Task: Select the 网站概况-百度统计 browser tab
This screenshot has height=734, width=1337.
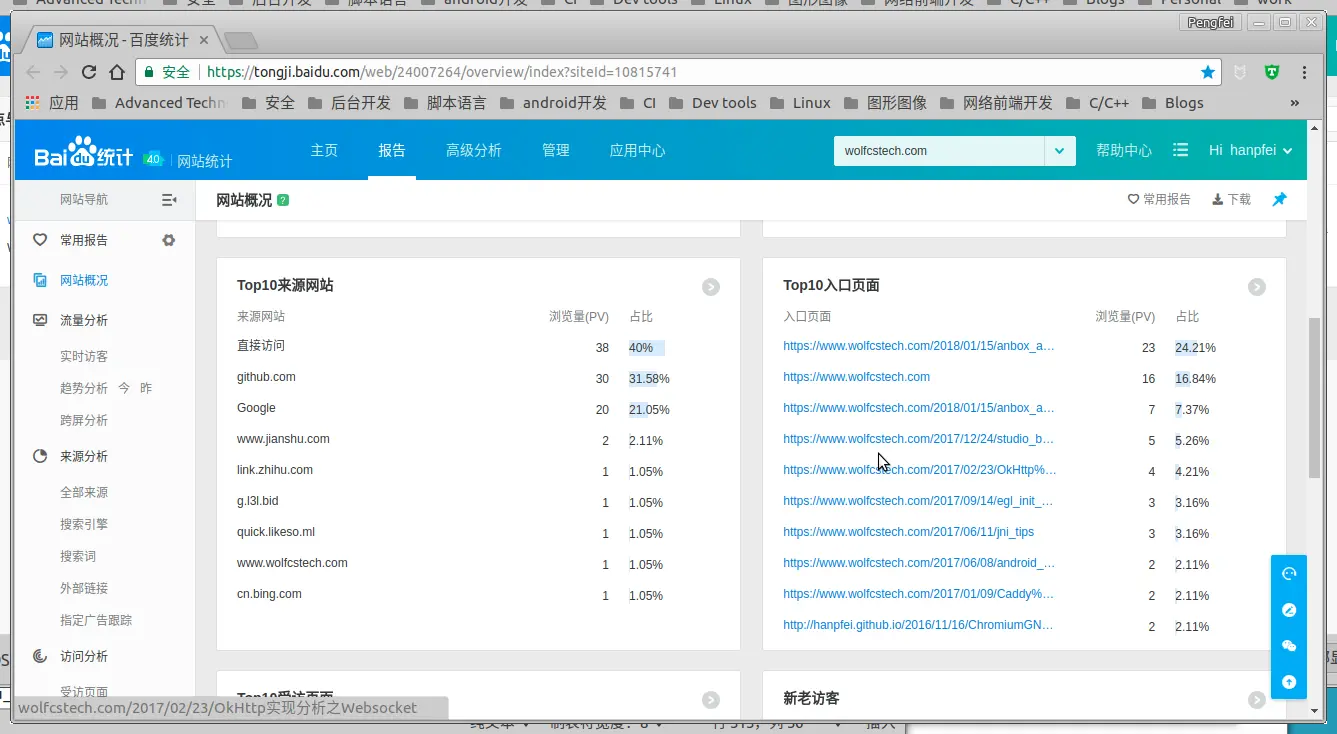Action: coord(125,41)
